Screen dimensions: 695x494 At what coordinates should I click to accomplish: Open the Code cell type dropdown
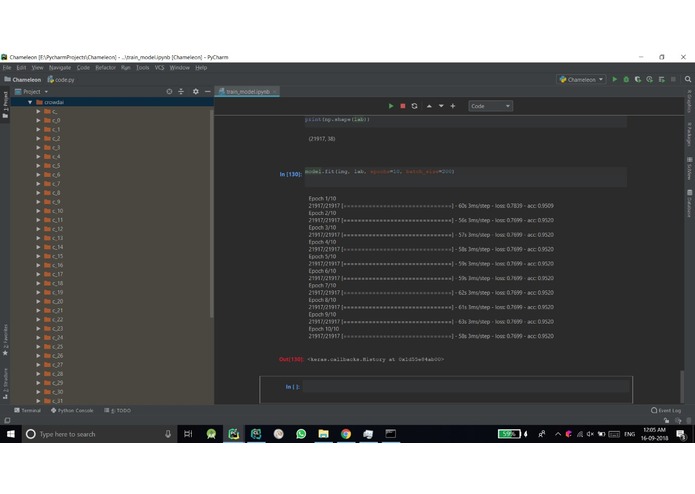coord(490,106)
